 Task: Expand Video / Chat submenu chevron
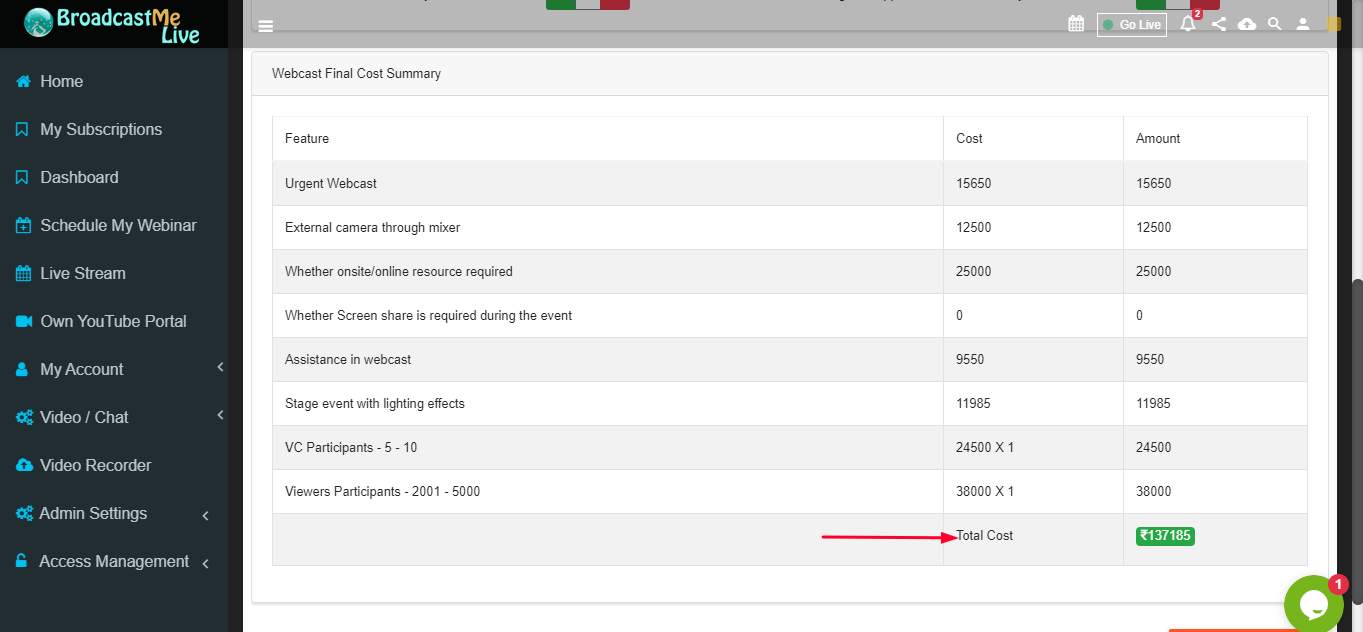(x=220, y=414)
